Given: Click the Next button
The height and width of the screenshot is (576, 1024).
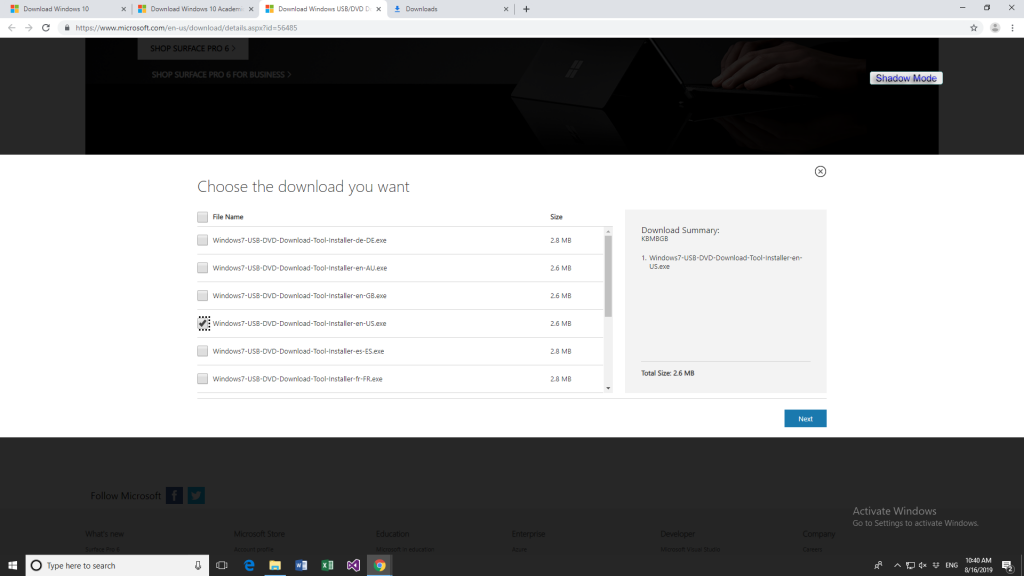Looking at the screenshot, I should [x=805, y=419].
